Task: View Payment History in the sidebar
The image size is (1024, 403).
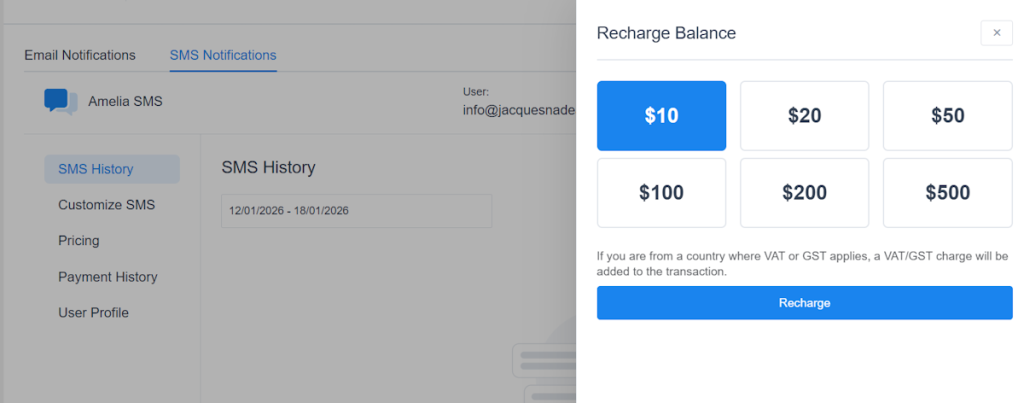Action: [108, 277]
